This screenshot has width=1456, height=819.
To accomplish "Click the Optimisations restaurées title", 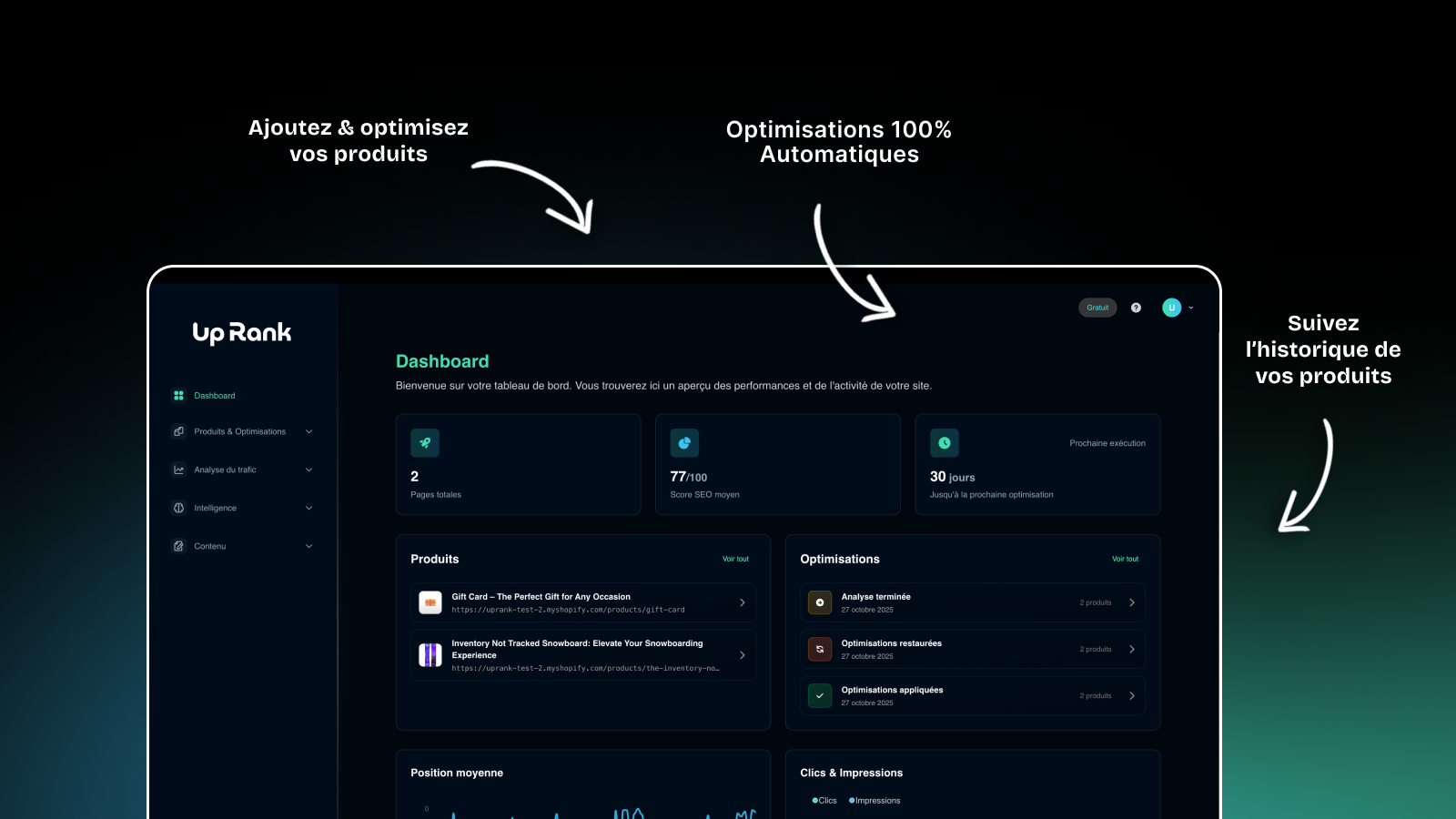I will pyautogui.click(x=891, y=643).
